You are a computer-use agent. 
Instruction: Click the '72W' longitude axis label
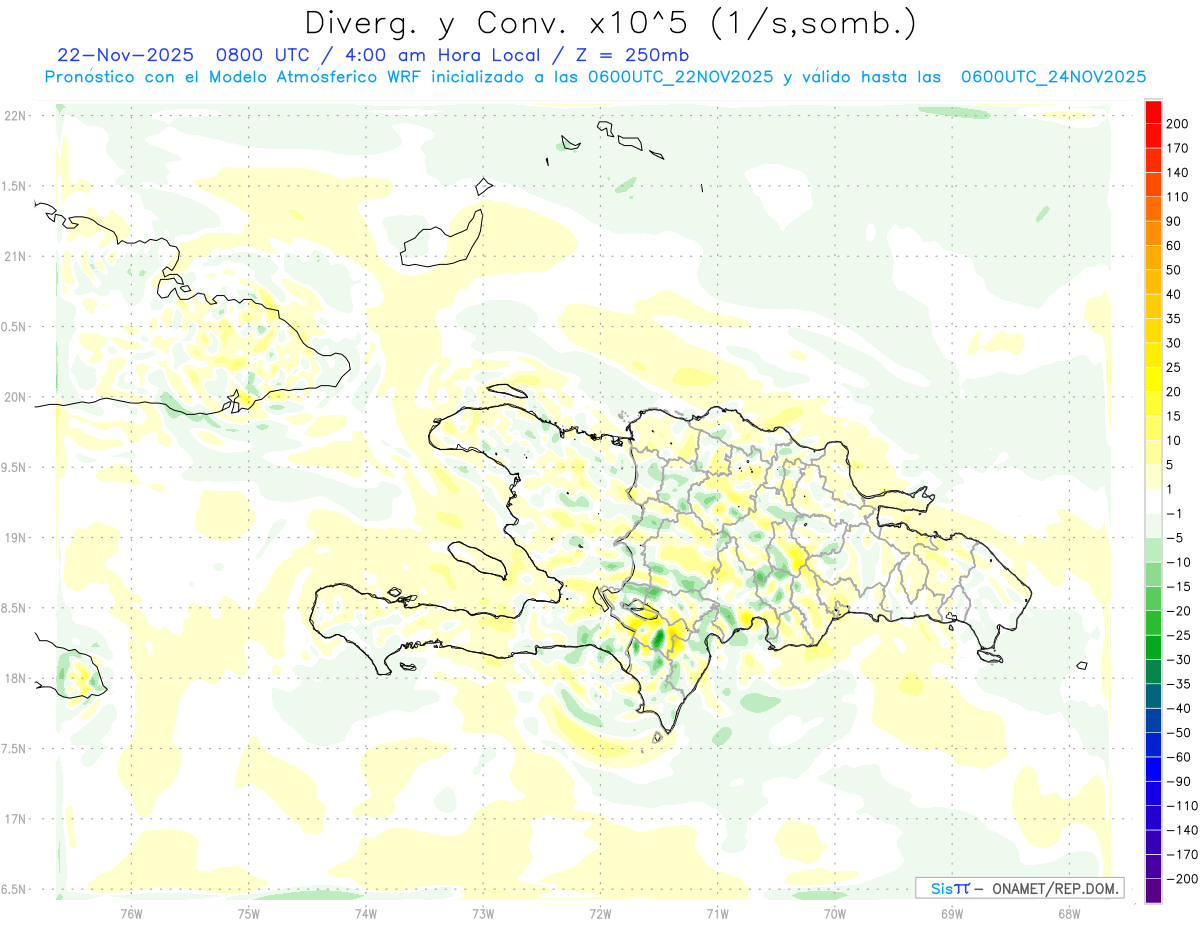pyautogui.click(x=600, y=913)
